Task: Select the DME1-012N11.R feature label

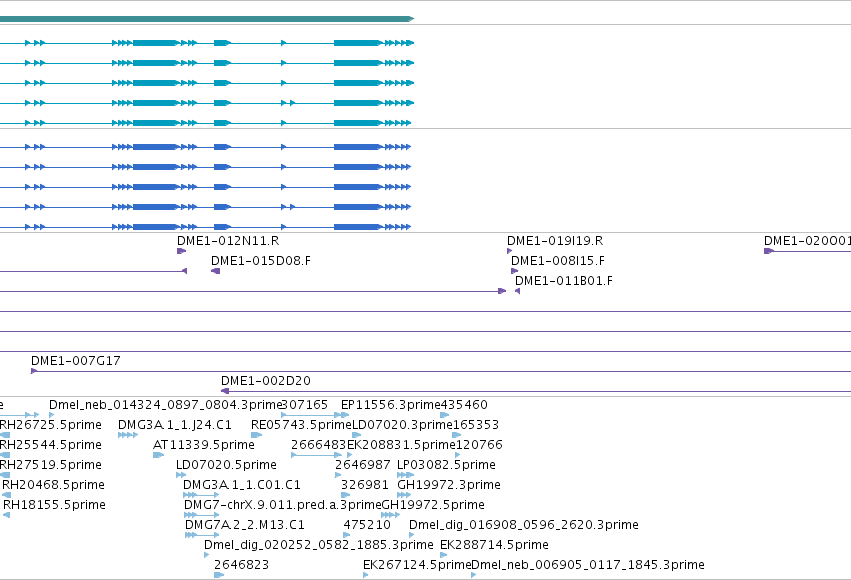Action: point(228,241)
